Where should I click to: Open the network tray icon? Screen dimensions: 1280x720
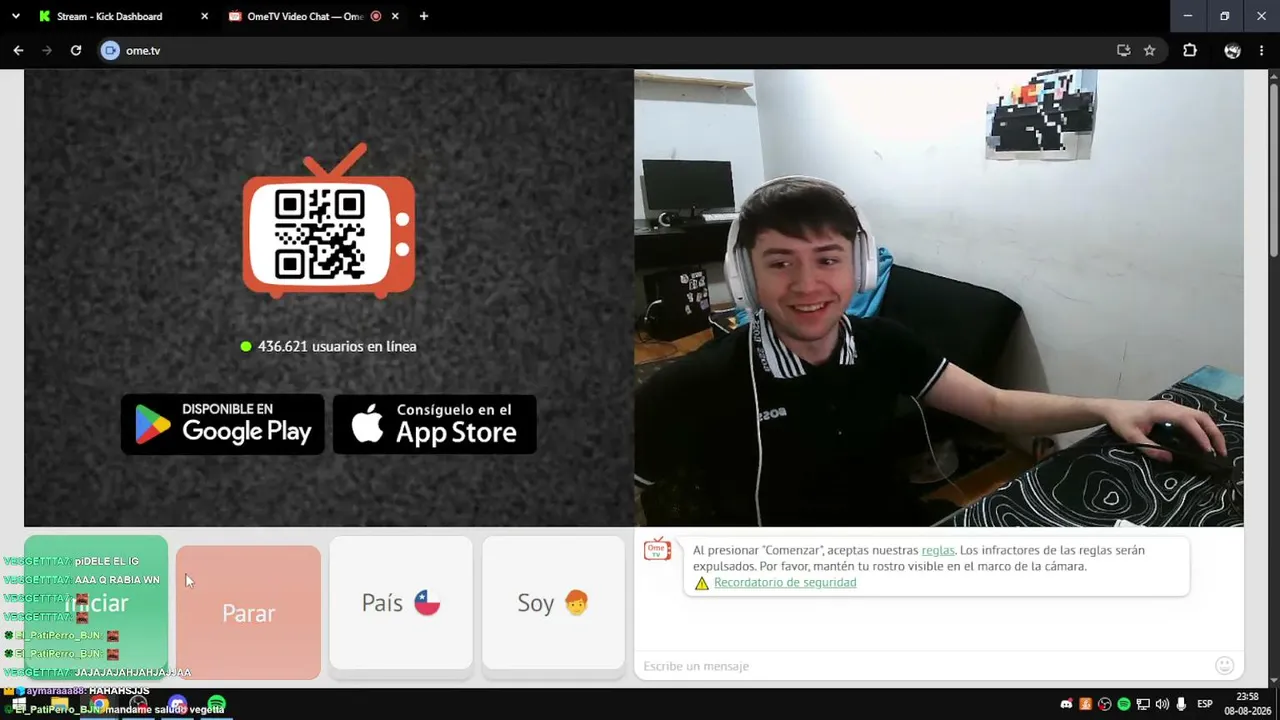pyautogui.click(x=1143, y=704)
